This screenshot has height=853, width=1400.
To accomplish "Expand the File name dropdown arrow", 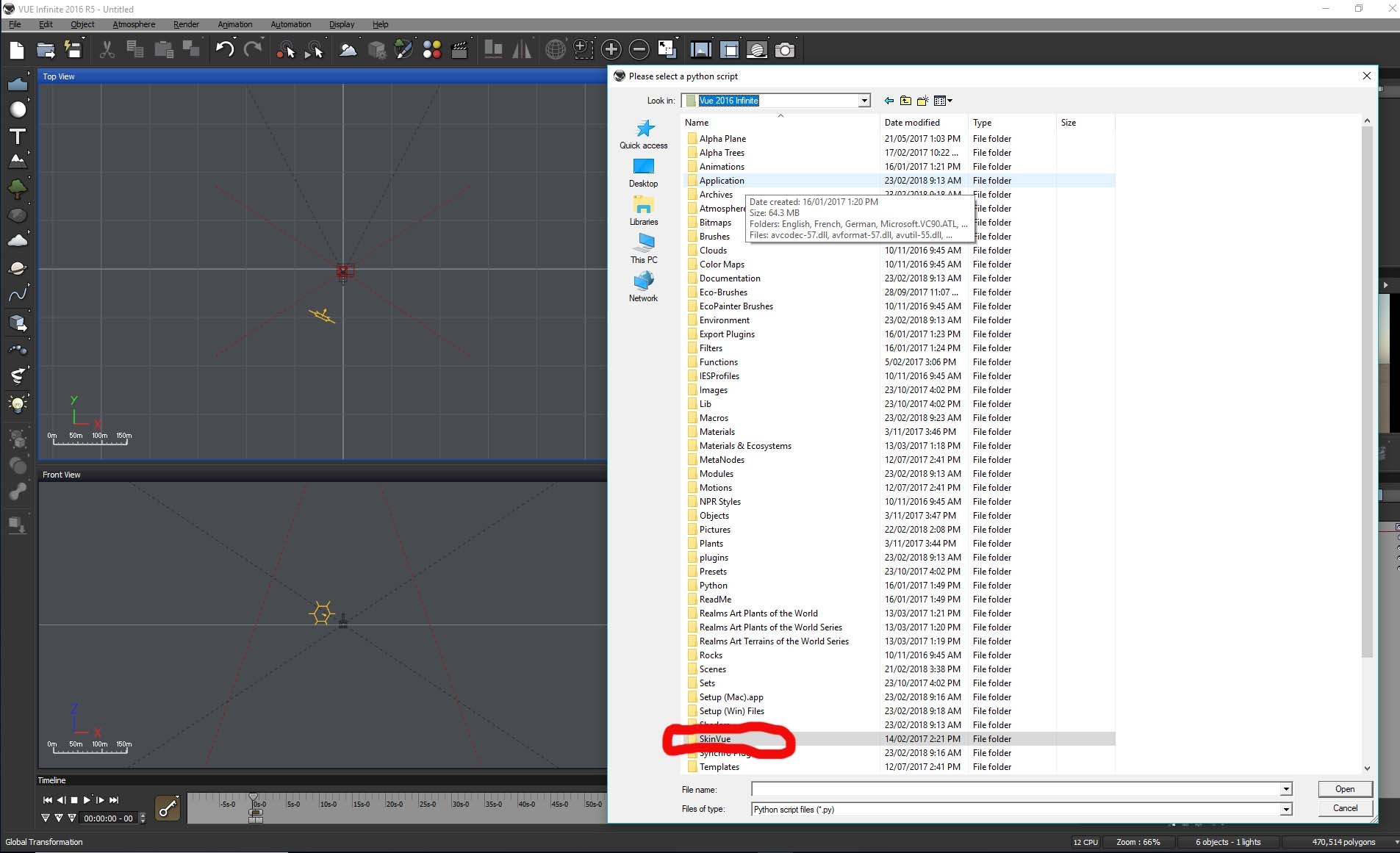I will tap(1285, 789).
